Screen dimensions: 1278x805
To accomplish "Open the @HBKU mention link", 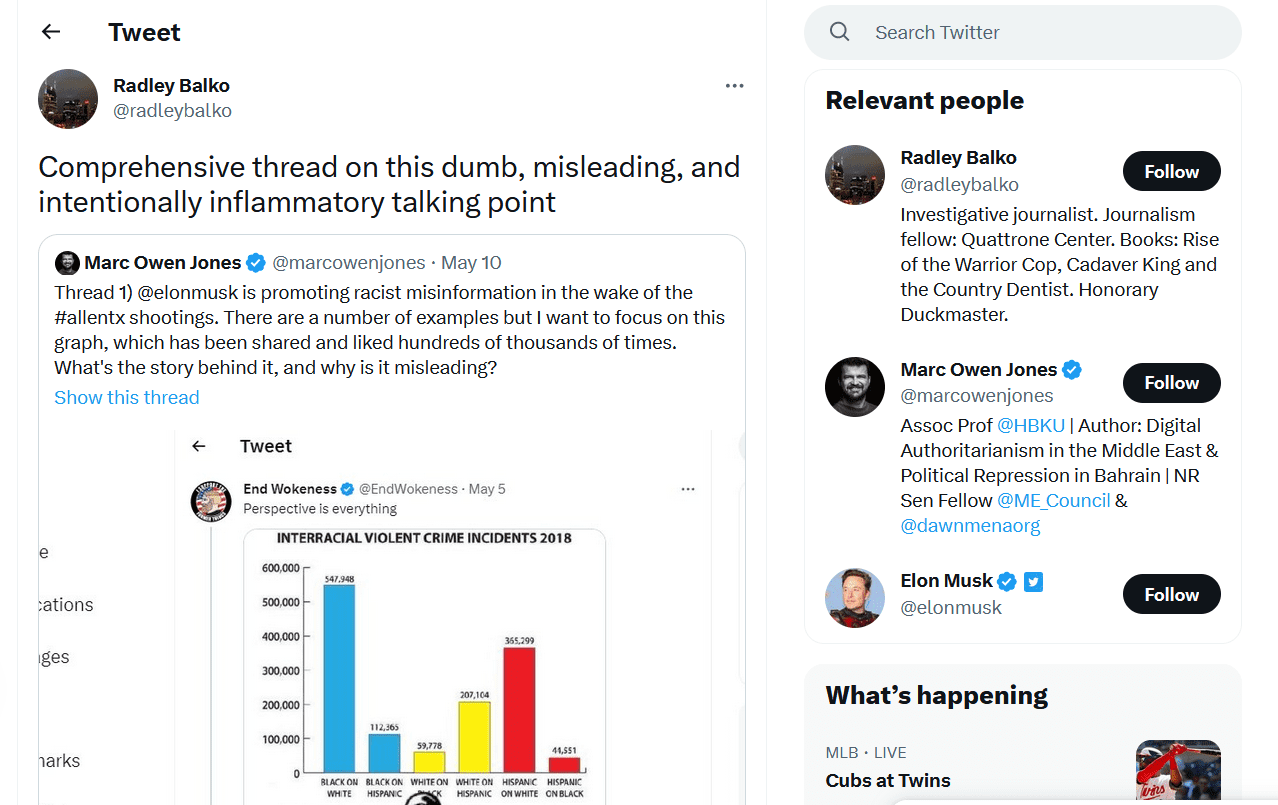I will point(1031,425).
